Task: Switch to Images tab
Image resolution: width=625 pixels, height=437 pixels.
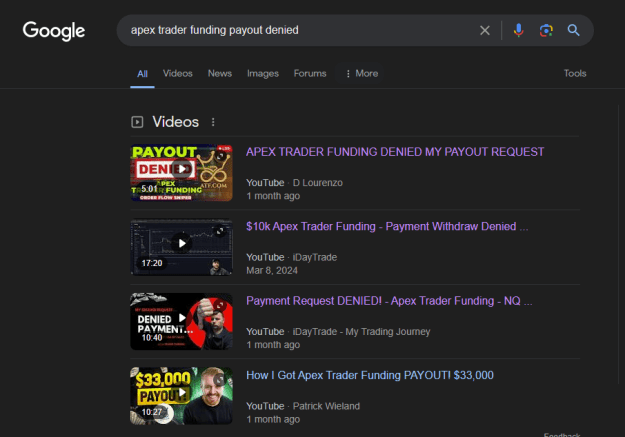Action: coord(263,73)
